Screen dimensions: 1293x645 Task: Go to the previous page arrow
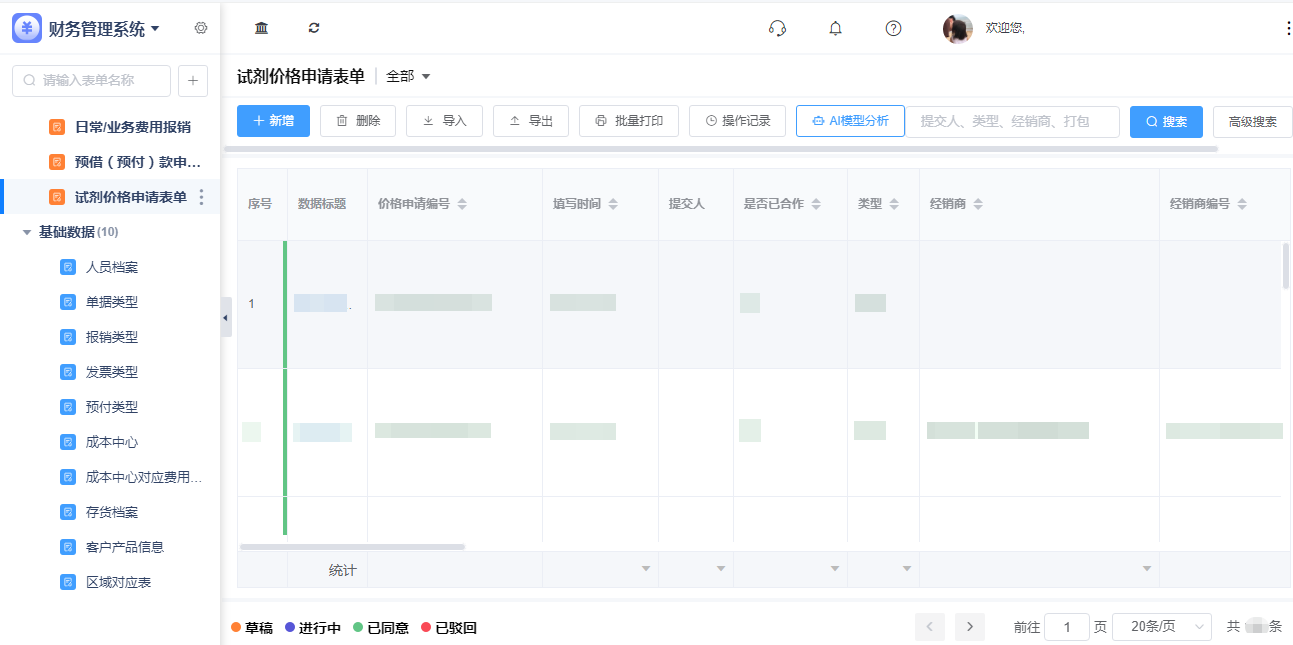coord(929,627)
